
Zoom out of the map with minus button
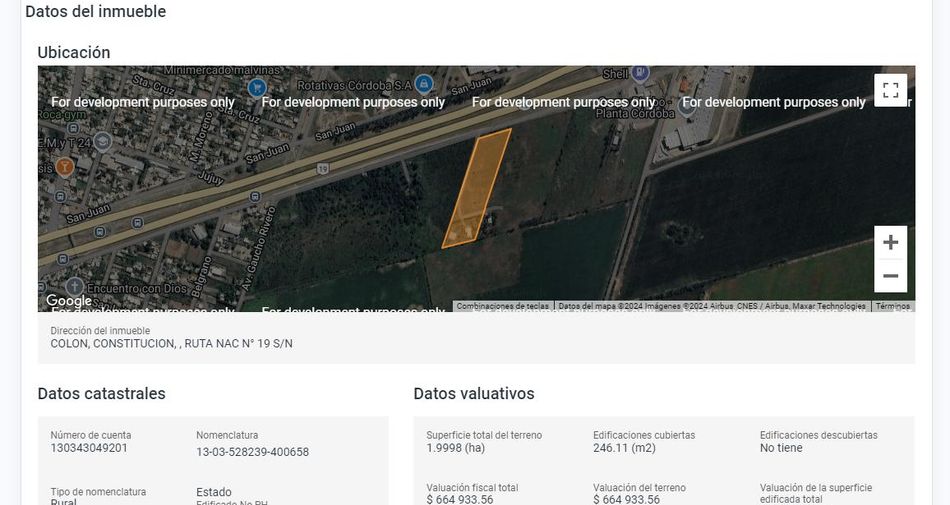click(890, 276)
